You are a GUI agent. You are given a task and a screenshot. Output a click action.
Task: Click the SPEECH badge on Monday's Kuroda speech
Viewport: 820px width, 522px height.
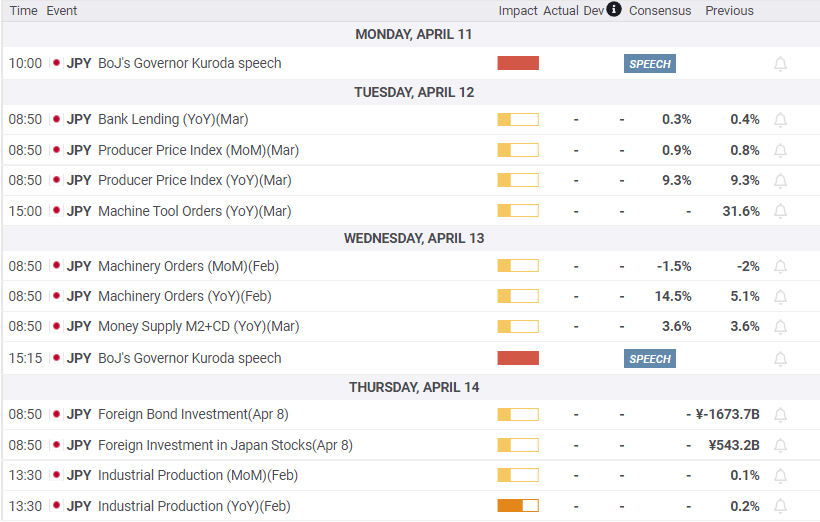(x=650, y=64)
